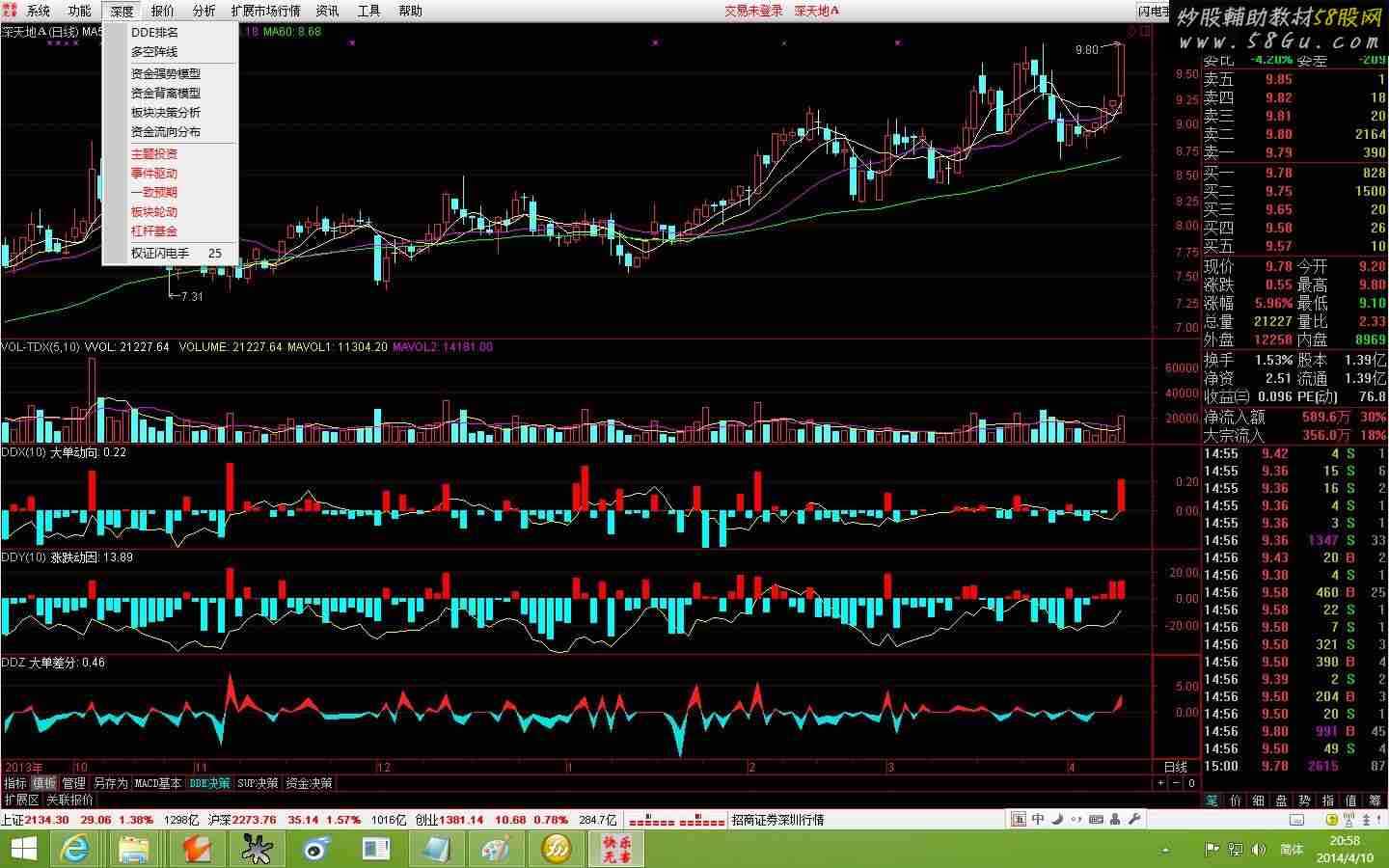Click the 日线 period label
This screenshot has height=868, width=1389.
point(1176,768)
